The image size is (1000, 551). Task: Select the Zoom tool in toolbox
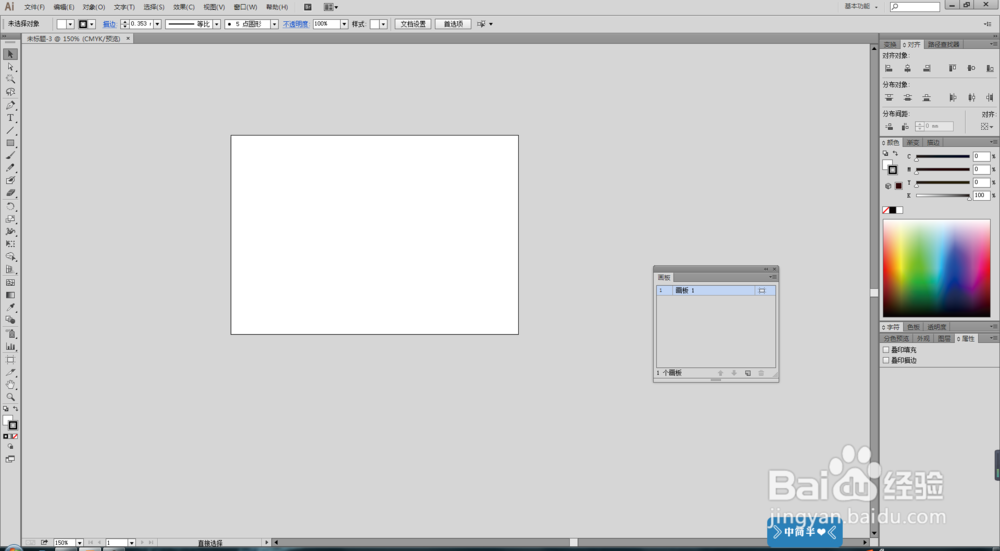pos(10,397)
